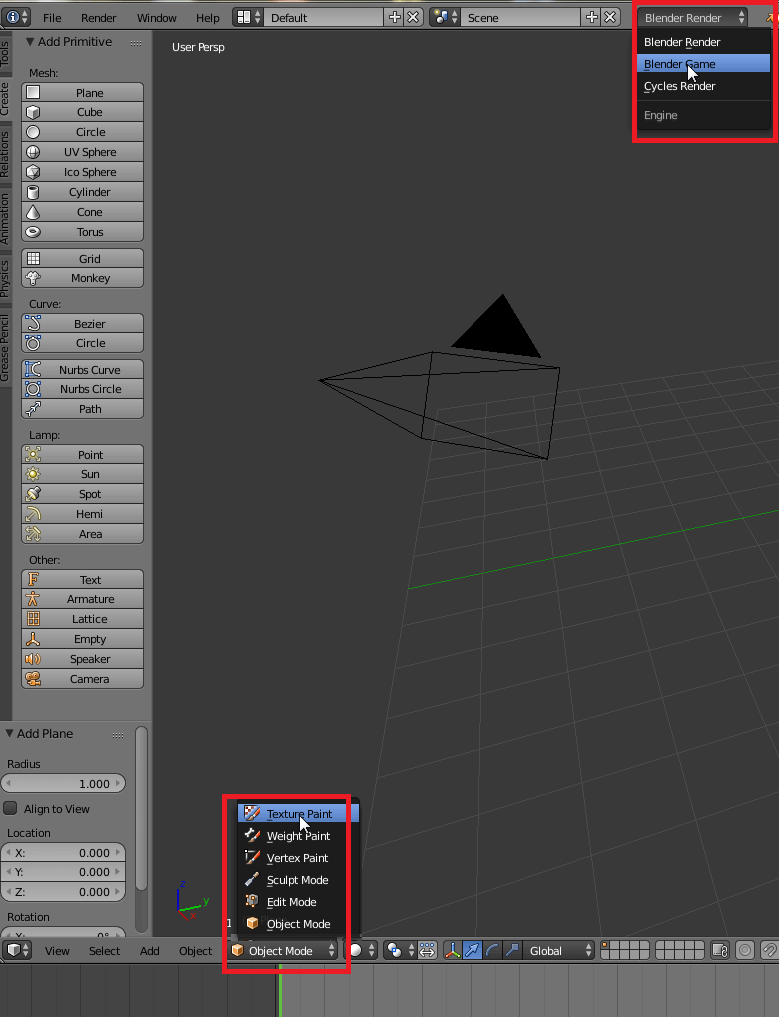Click the View menu in 3D header
The height and width of the screenshot is (1017, 779).
click(x=57, y=951)
